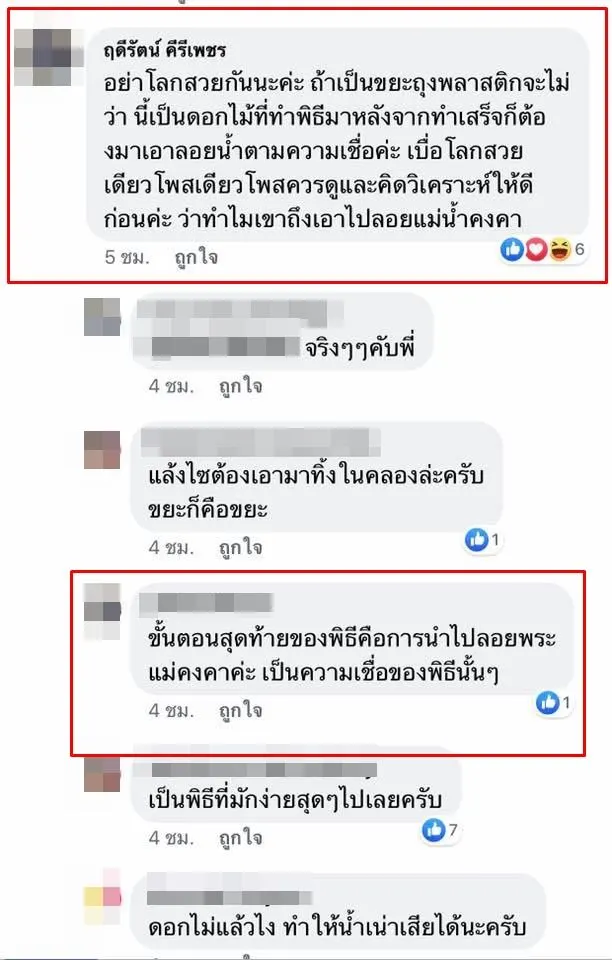Open the profile avatar of ฤดีรัตน์ คีรีเพชร
The height and width of the screenshot is (960, 612).
(42, 57)
